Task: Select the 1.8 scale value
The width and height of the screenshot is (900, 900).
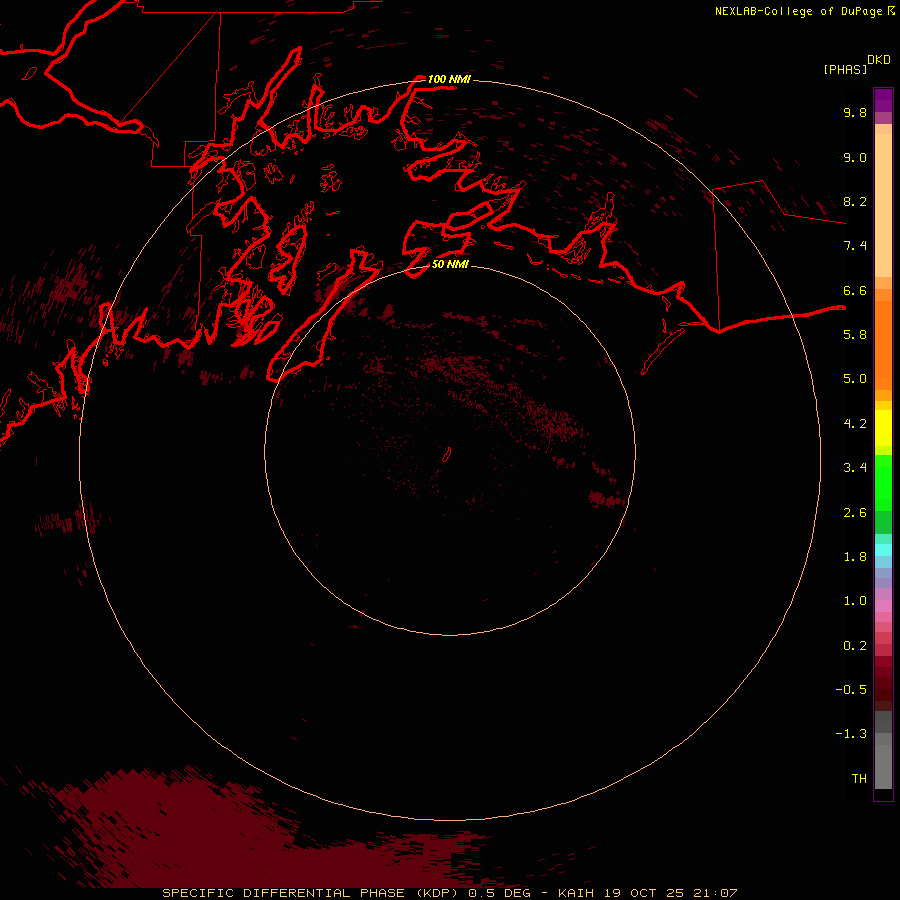Action: (x=855, y=557)
